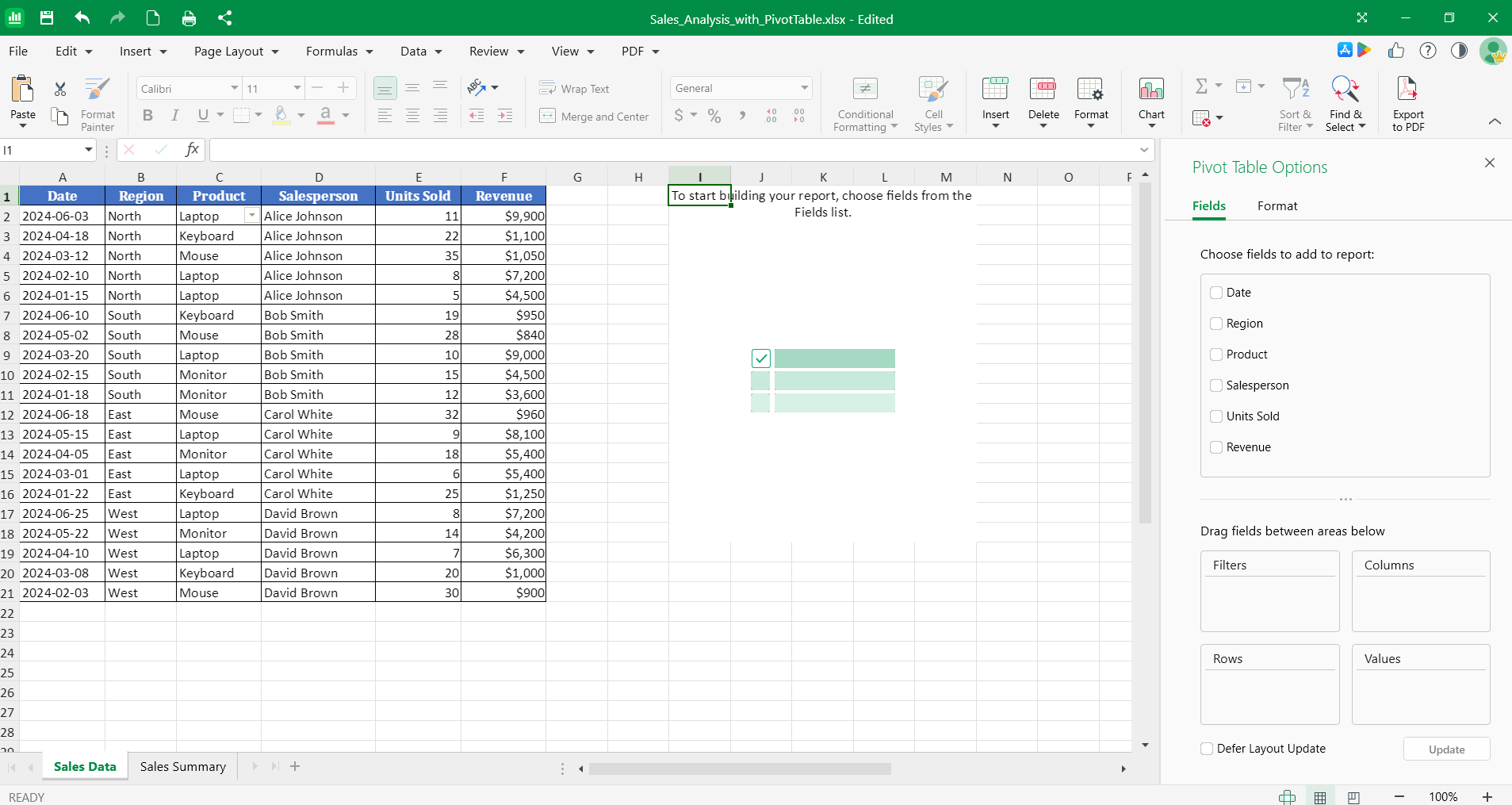Check the Product field checkbox

pos(1216,355)
